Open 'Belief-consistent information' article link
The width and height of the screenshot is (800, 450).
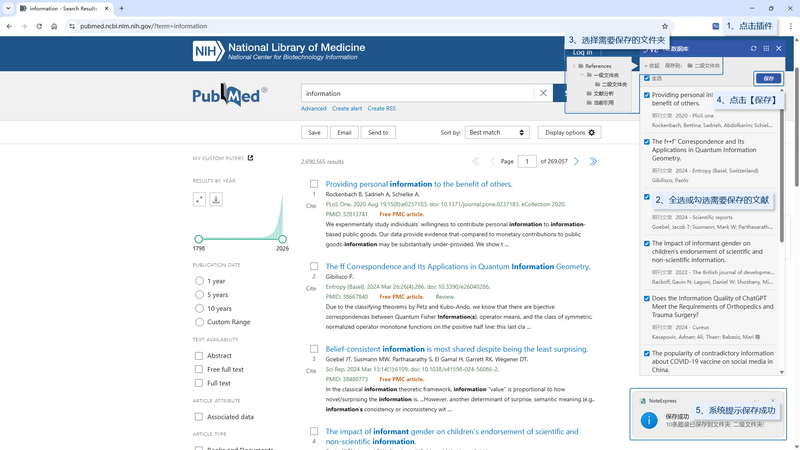click(457, 349)
